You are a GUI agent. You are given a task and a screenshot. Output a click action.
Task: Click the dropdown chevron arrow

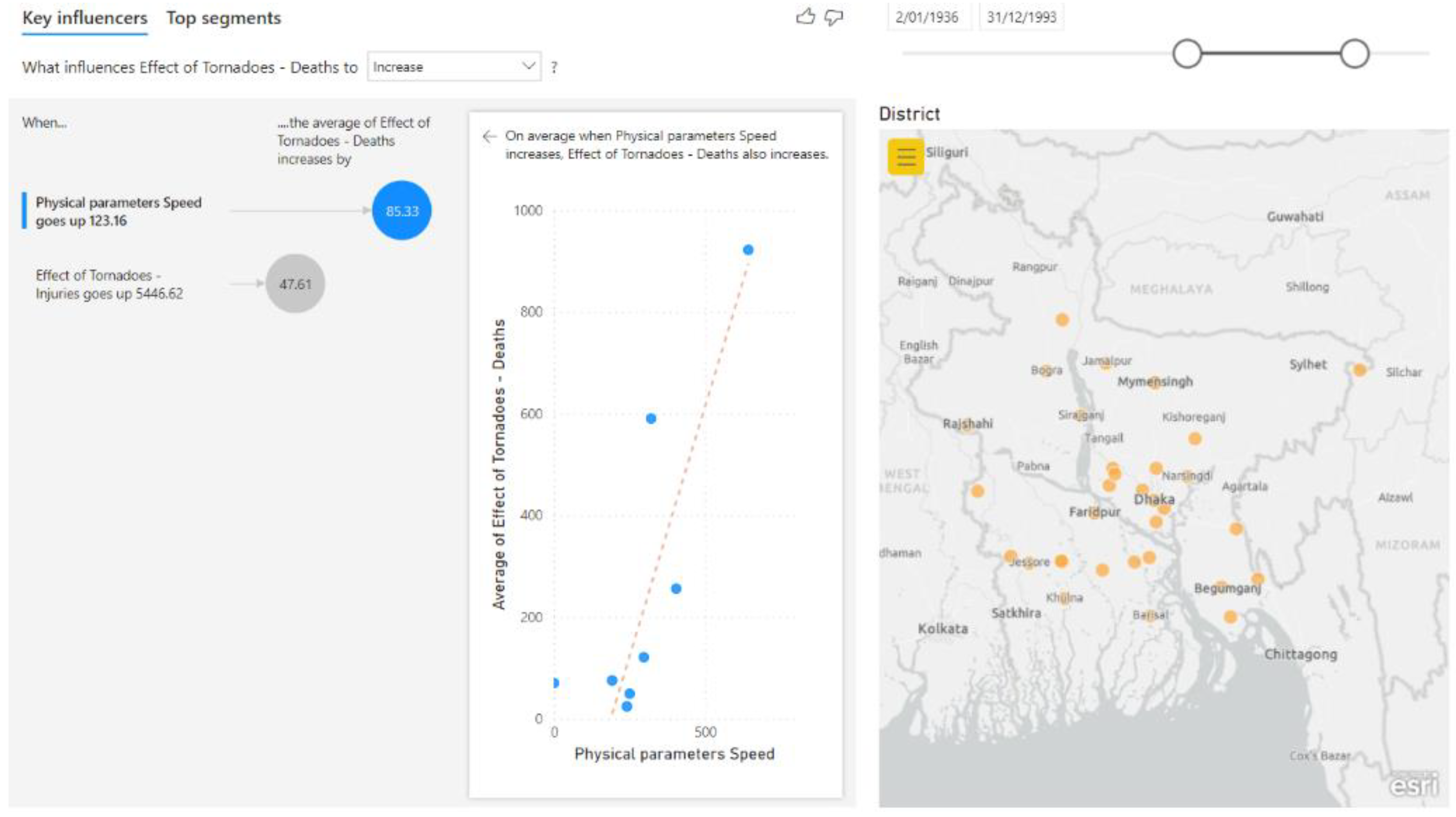(528, 66)
